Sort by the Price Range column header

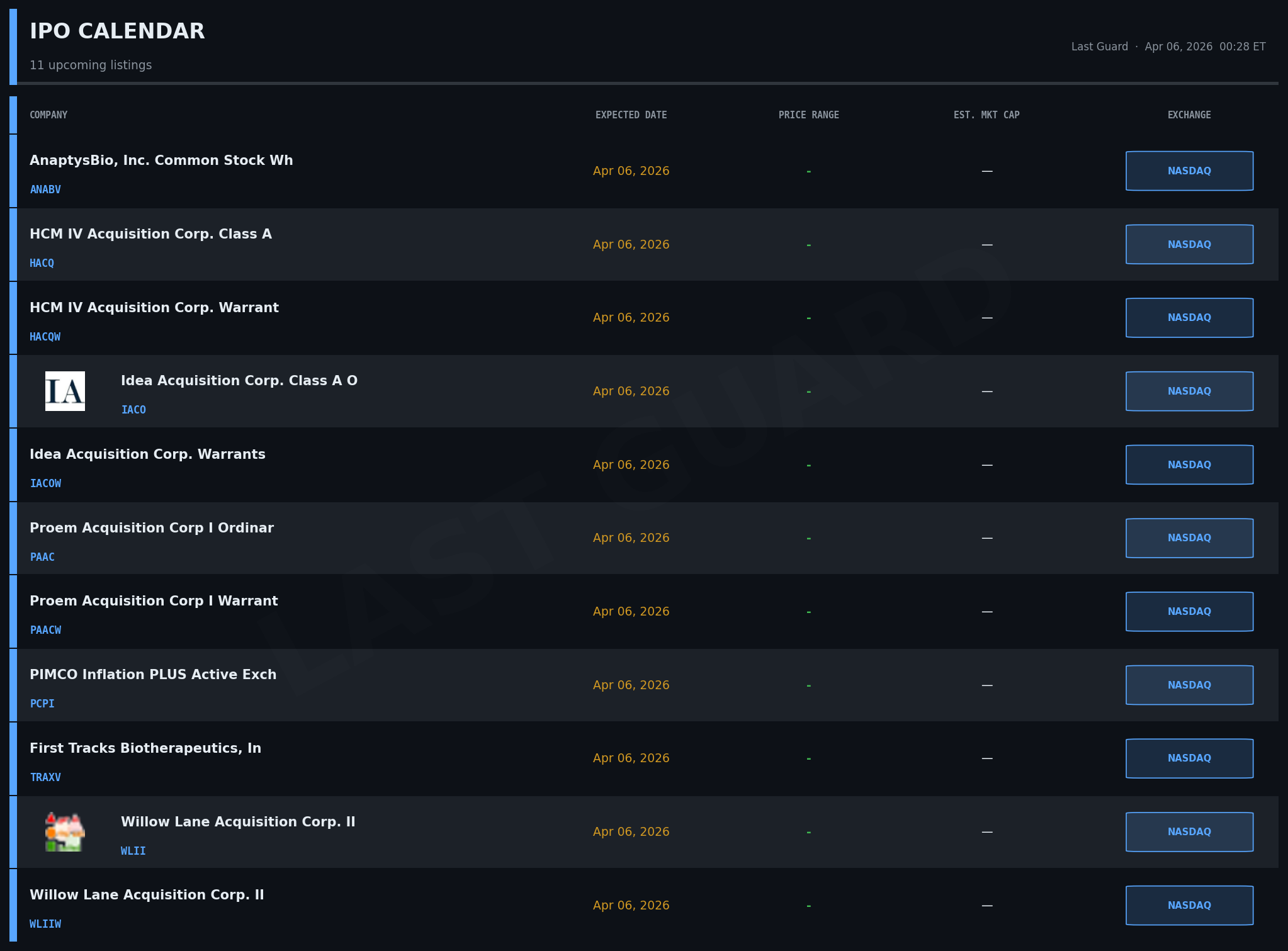point(808,115)
